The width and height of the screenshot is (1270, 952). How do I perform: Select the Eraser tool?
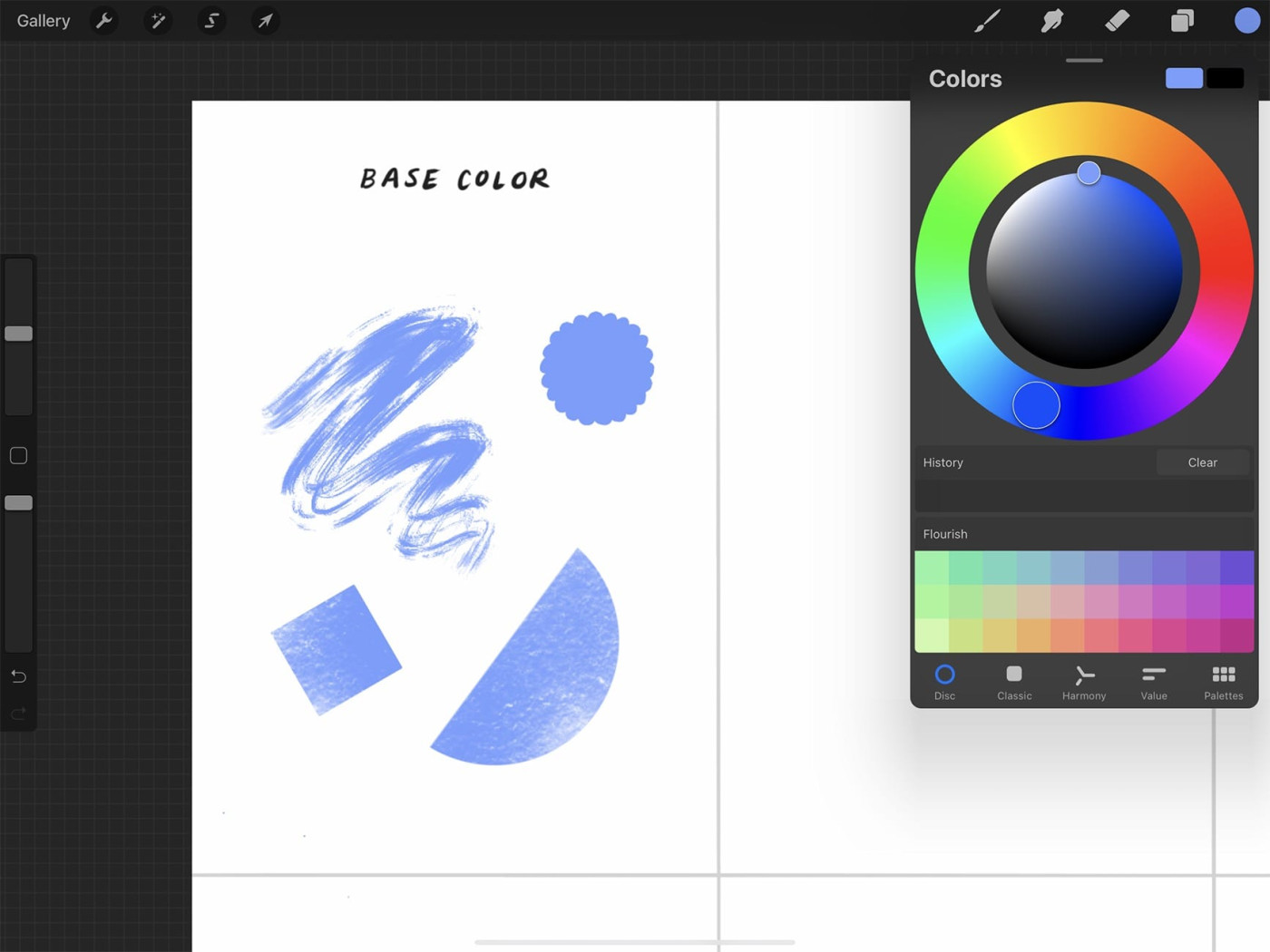tap(1117, 21)
